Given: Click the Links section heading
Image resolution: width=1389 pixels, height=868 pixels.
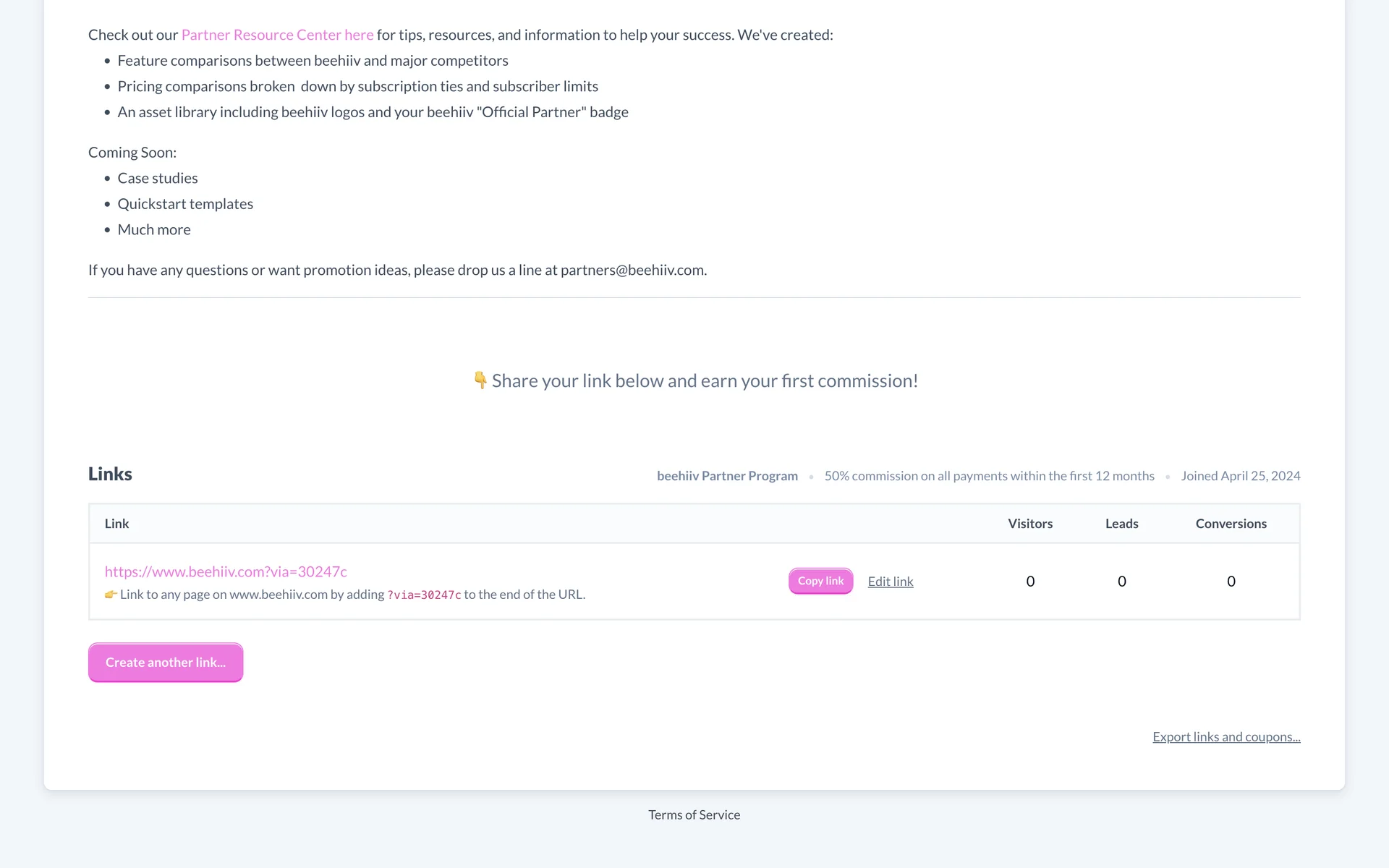Looking at the screenshot, I should click(x=110, y=474).
